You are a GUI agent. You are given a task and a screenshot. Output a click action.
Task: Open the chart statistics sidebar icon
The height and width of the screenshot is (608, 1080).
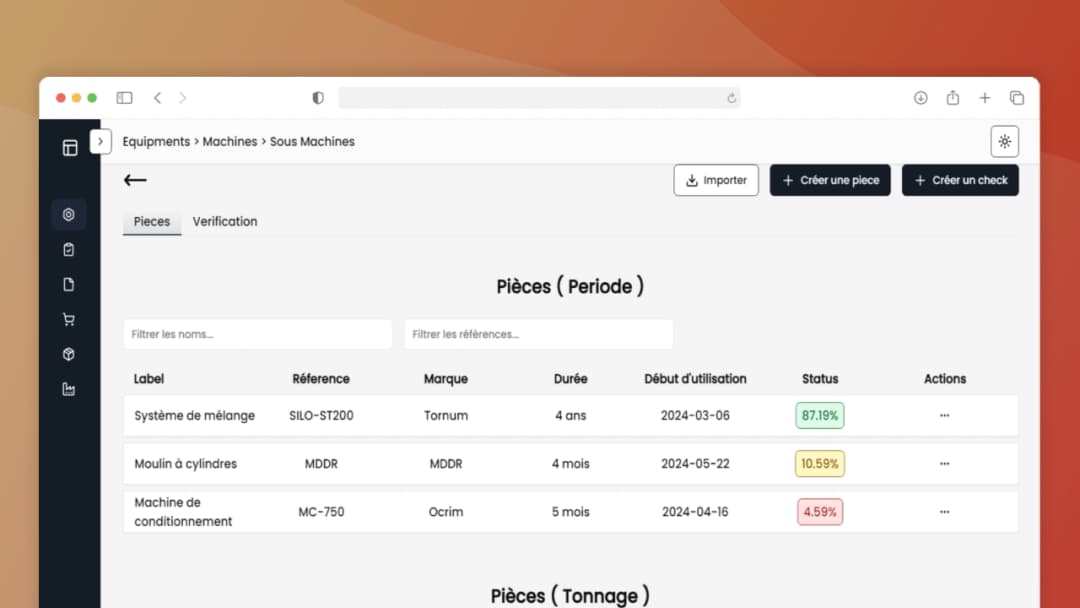[x=69, y=389]
